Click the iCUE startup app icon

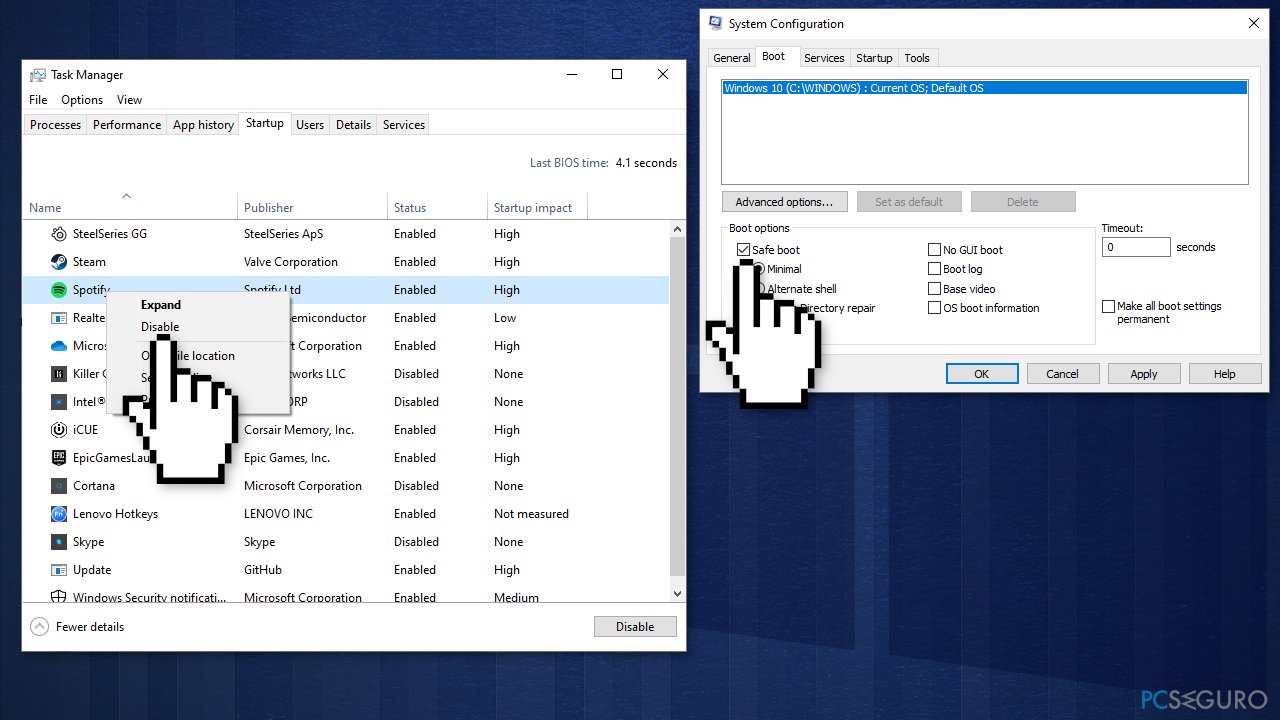point(58,430)
